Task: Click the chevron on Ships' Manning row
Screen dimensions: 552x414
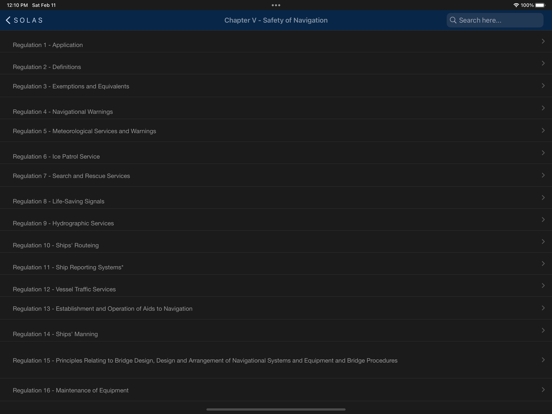Action: (543, 330)
